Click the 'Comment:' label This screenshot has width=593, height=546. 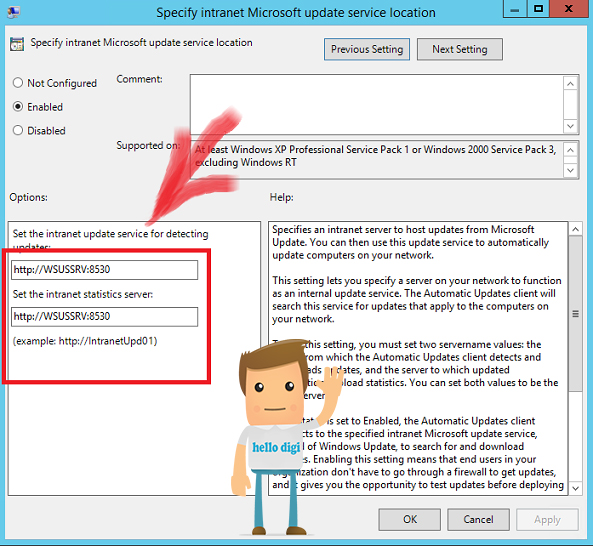139,79
